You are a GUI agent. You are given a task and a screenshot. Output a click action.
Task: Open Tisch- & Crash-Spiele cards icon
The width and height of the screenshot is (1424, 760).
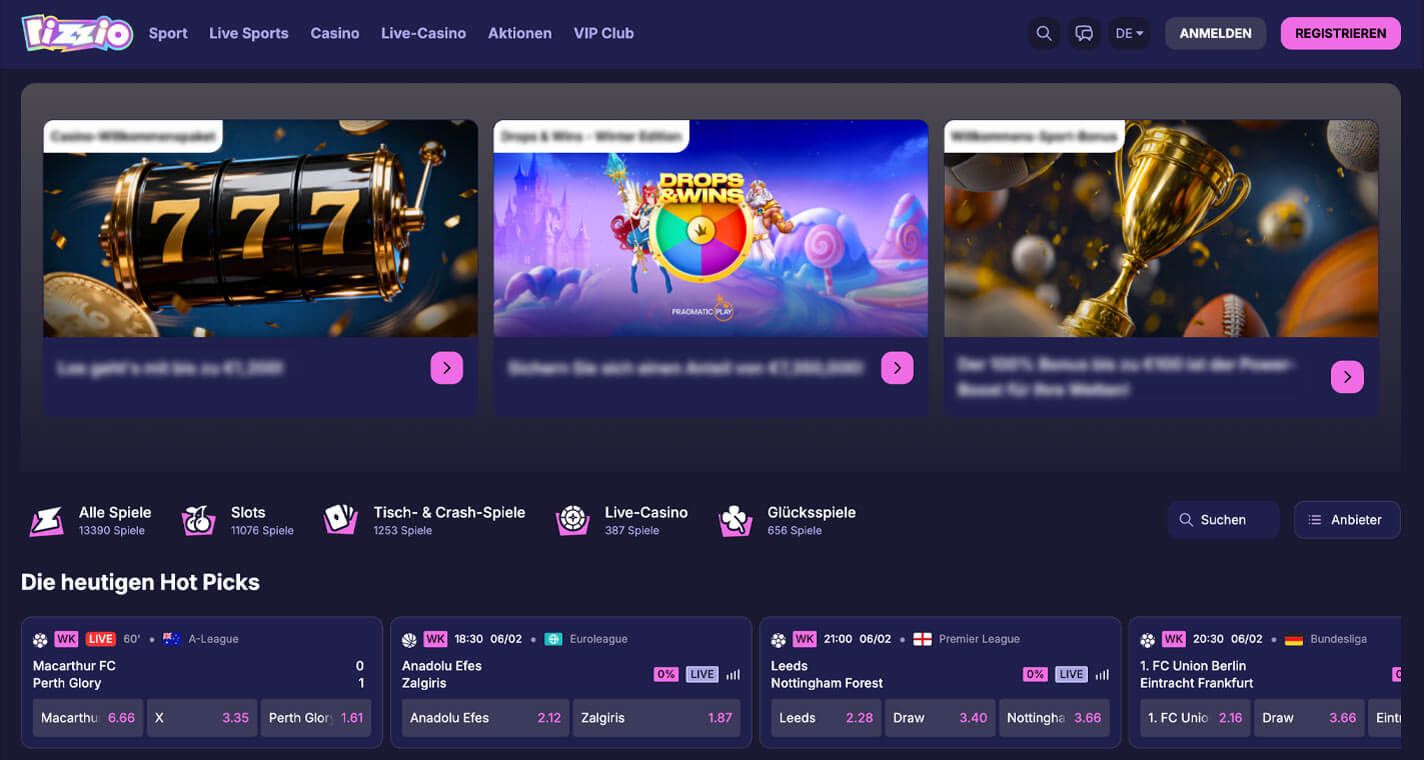click(x=340, y=520)
